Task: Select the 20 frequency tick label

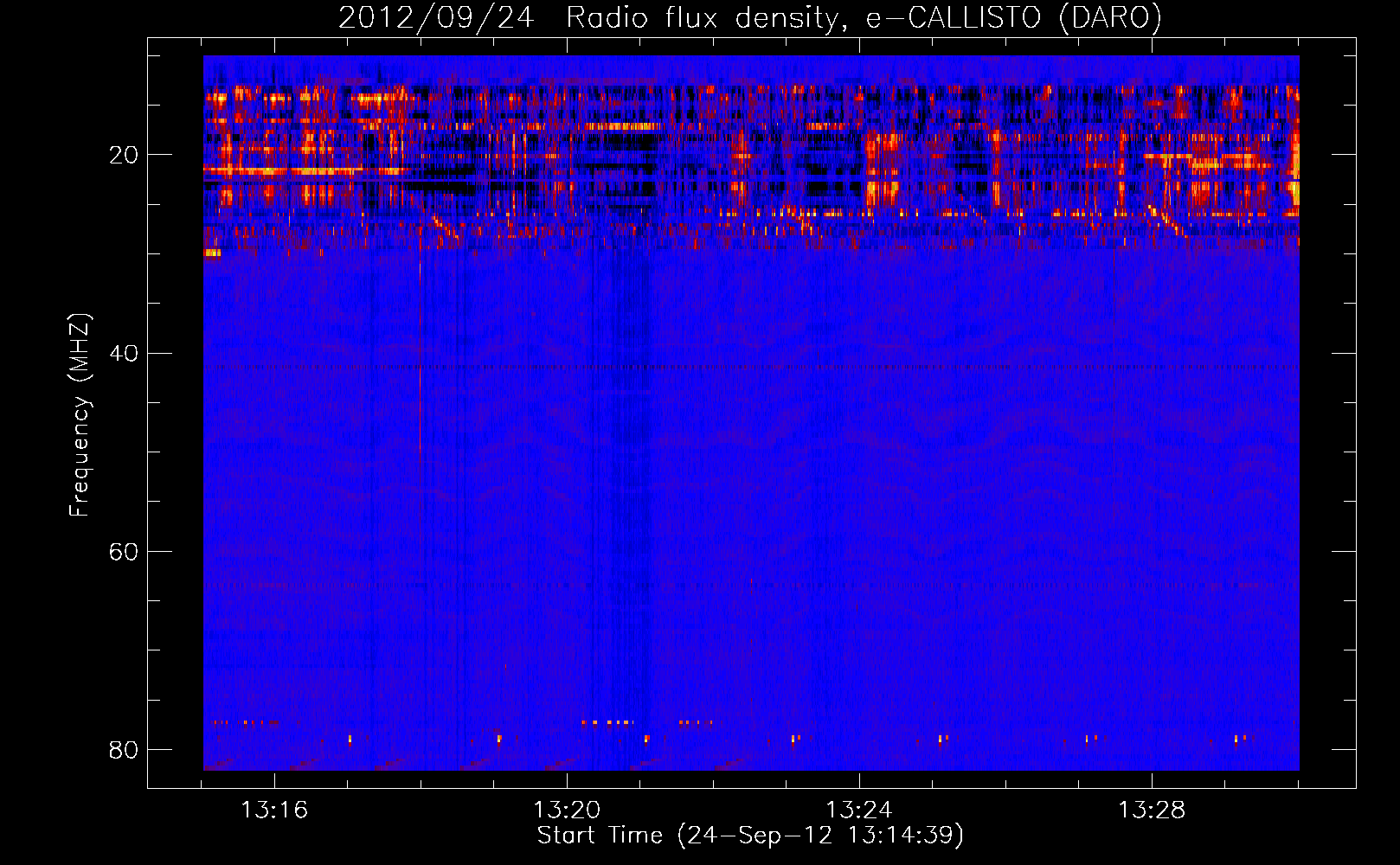Action: (x=124, y=155)
